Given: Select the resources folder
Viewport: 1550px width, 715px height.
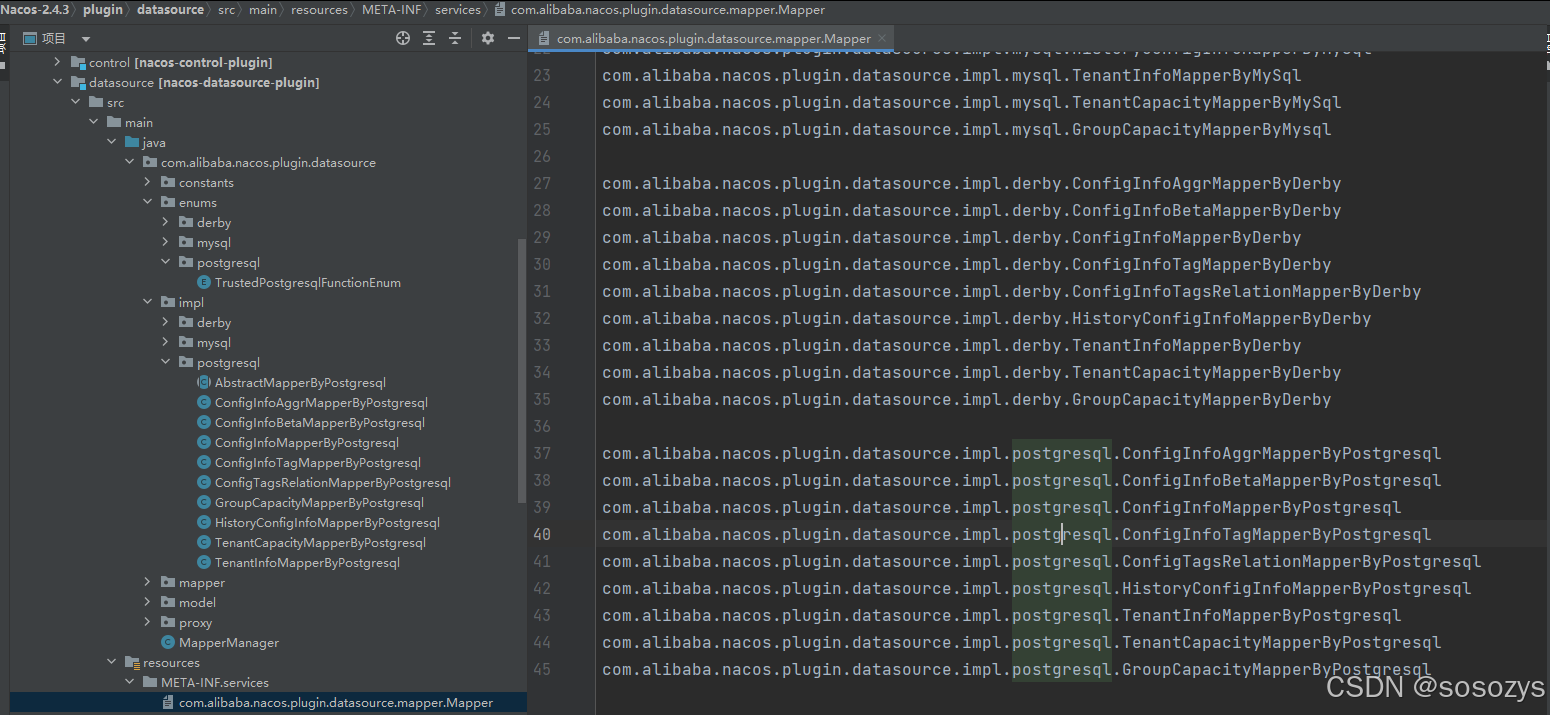Looking at the screenshot, I should tap(171, 662).
